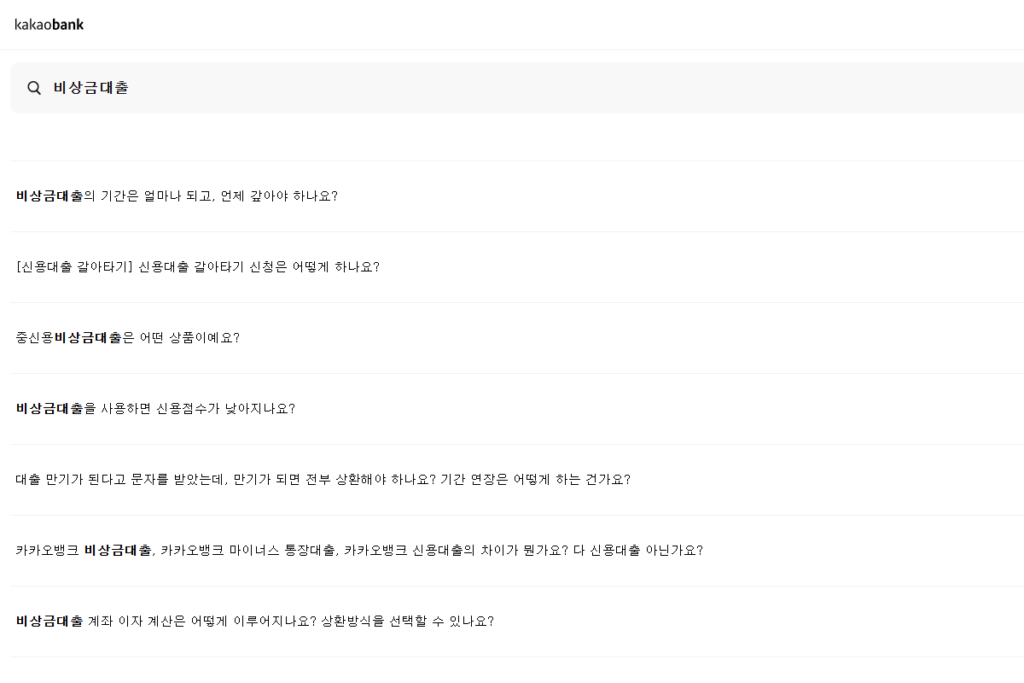Click the bracketed [신용대출 갈아타기] label

[x=75, y=266]
